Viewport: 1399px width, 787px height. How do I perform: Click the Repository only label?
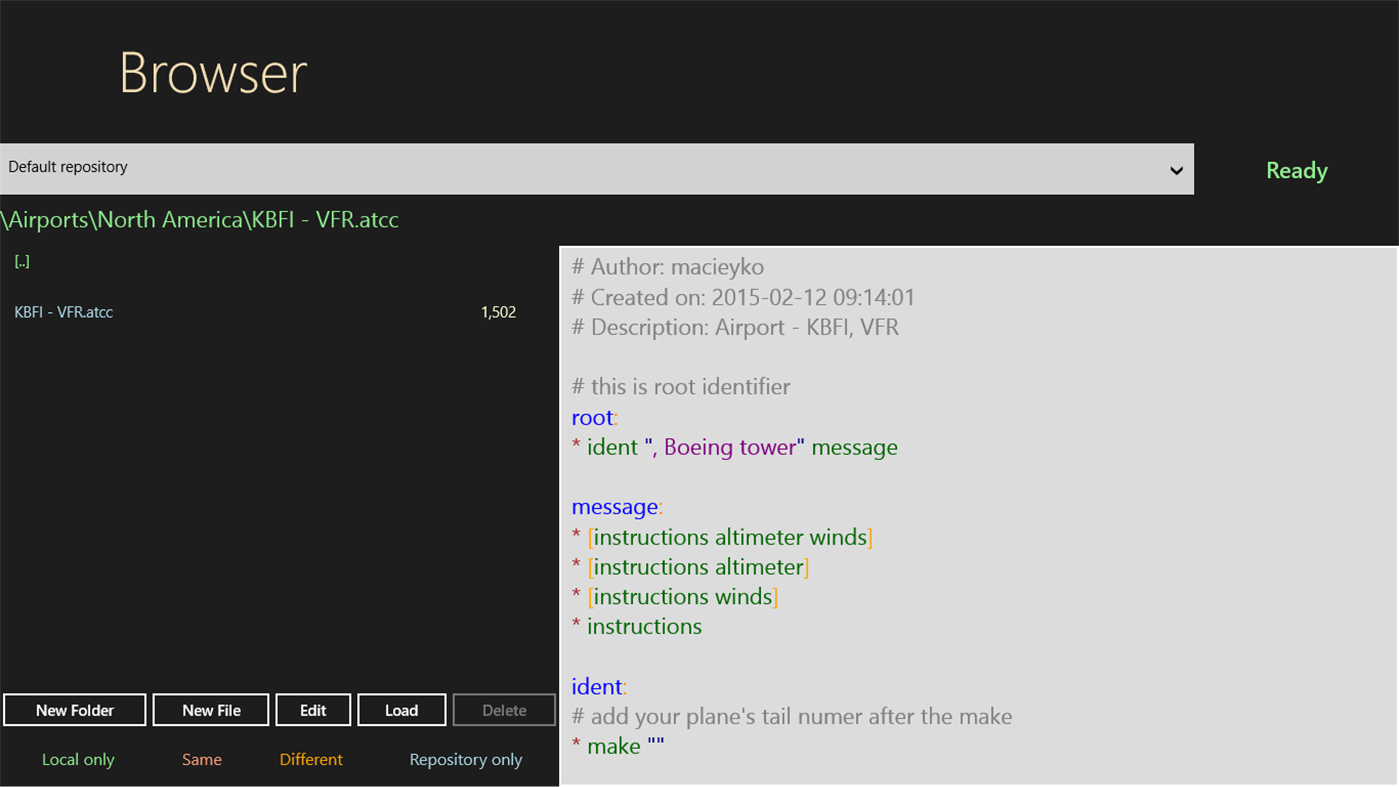(x=465, y=759)
